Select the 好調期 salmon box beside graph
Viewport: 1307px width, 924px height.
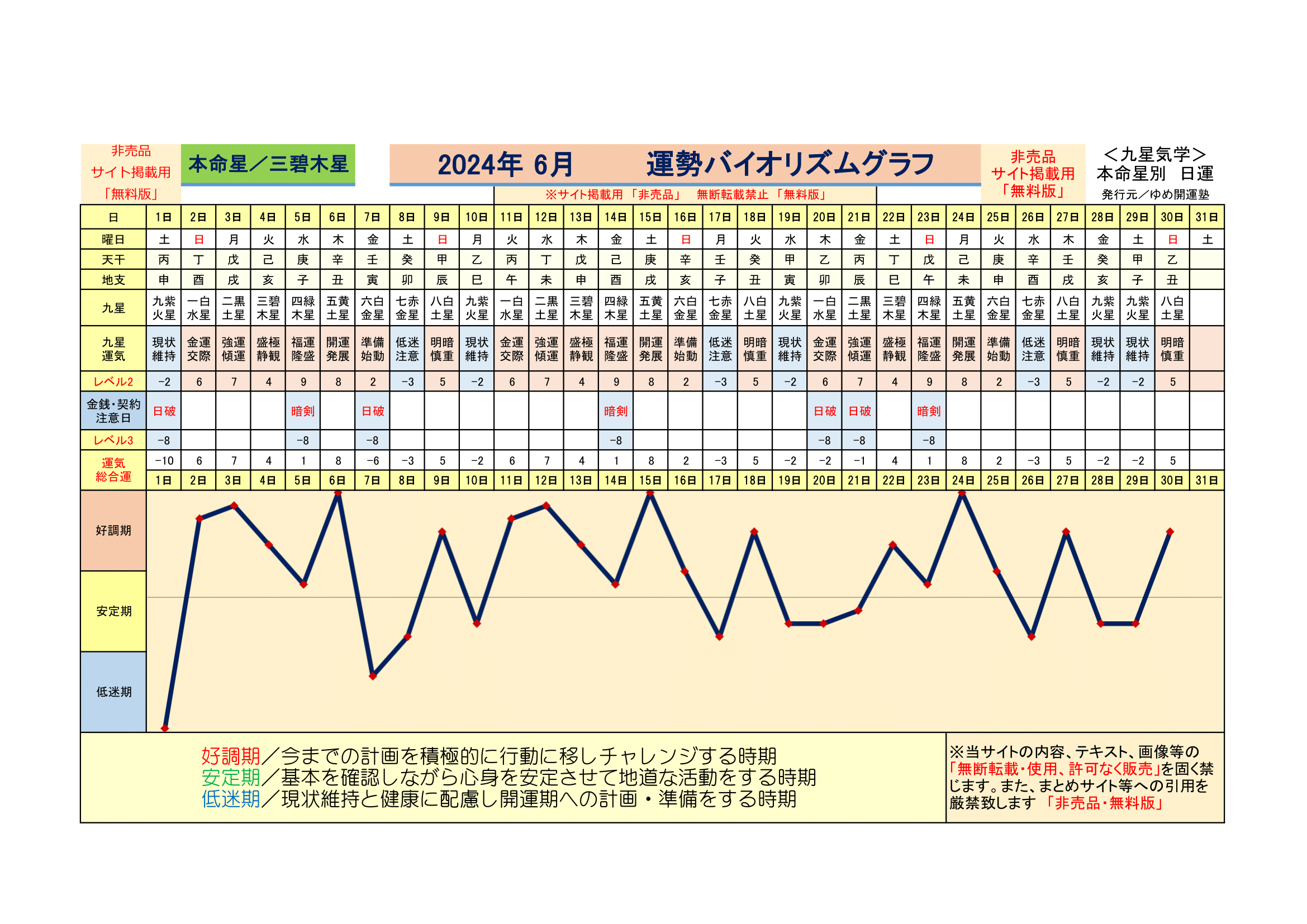point(113,530)
